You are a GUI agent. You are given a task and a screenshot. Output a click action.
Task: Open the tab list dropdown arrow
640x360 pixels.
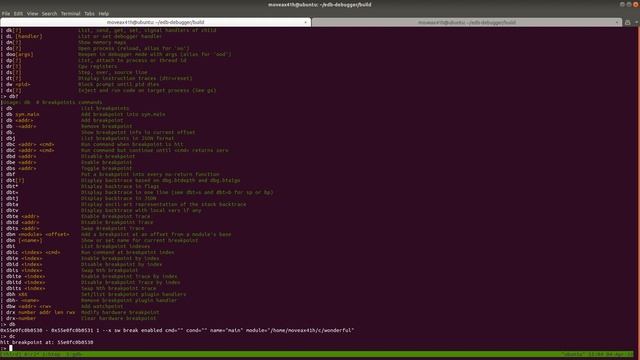[x=637, y=22]
